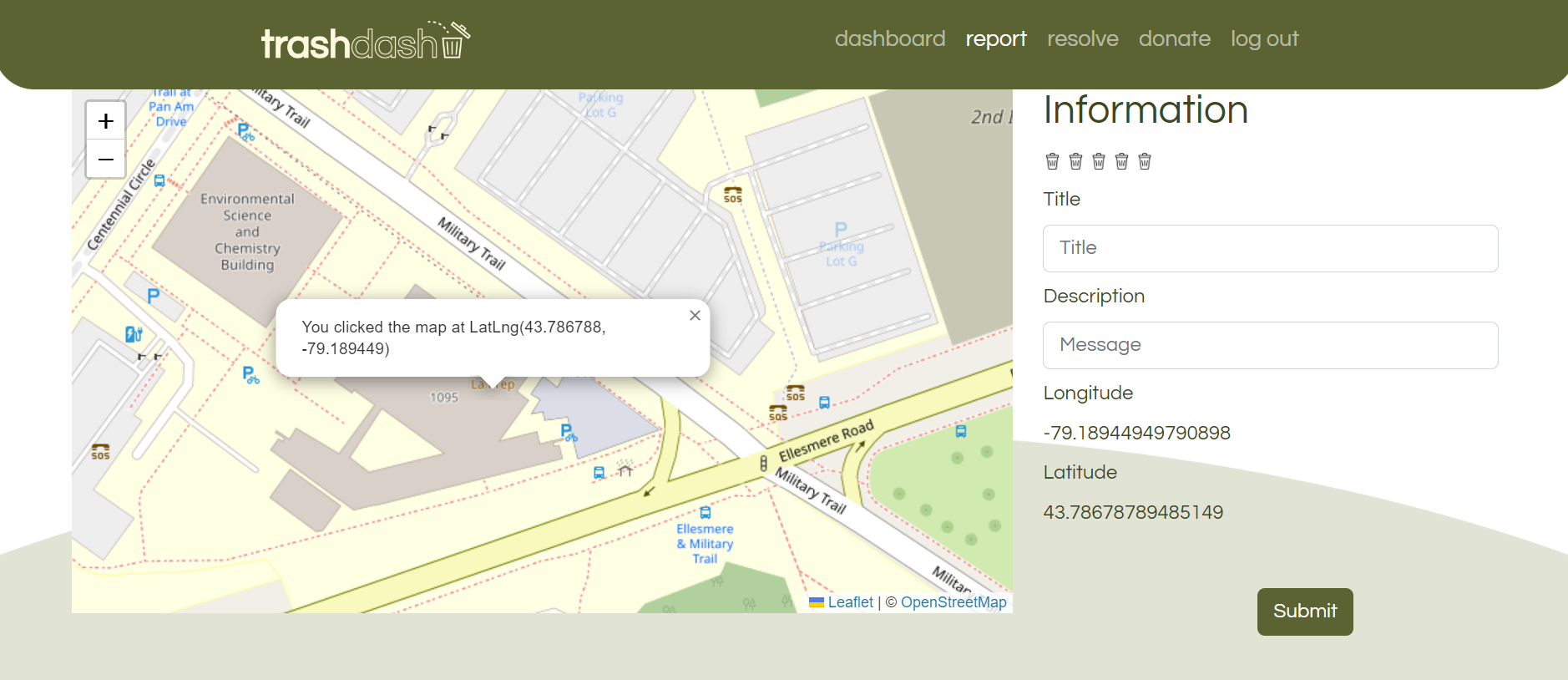Click the SOS icon near the map's left edge
This screenshot has width=1568, height=680.
pyautogui.click(x=100, y=452)
